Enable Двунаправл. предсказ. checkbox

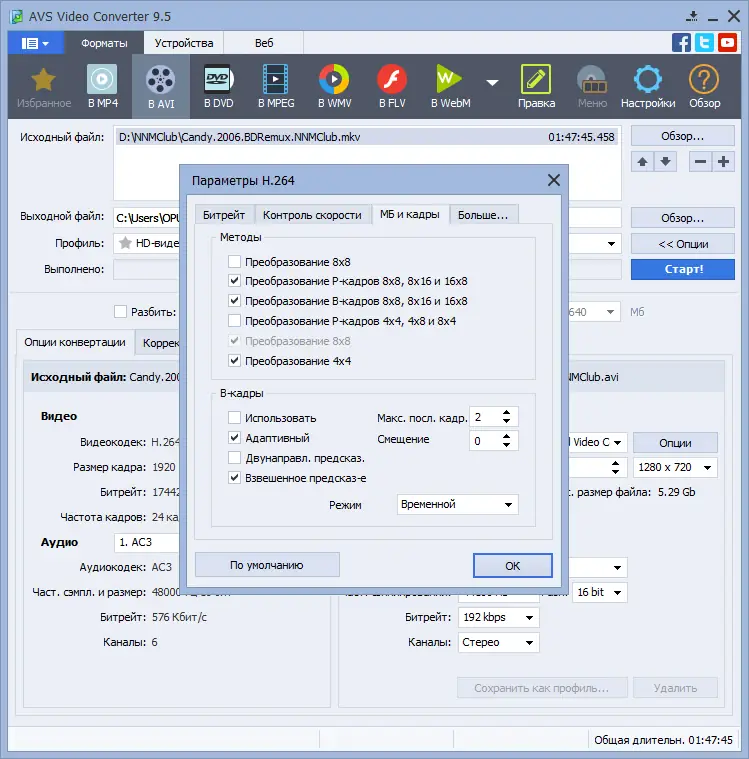pos(234,457)
